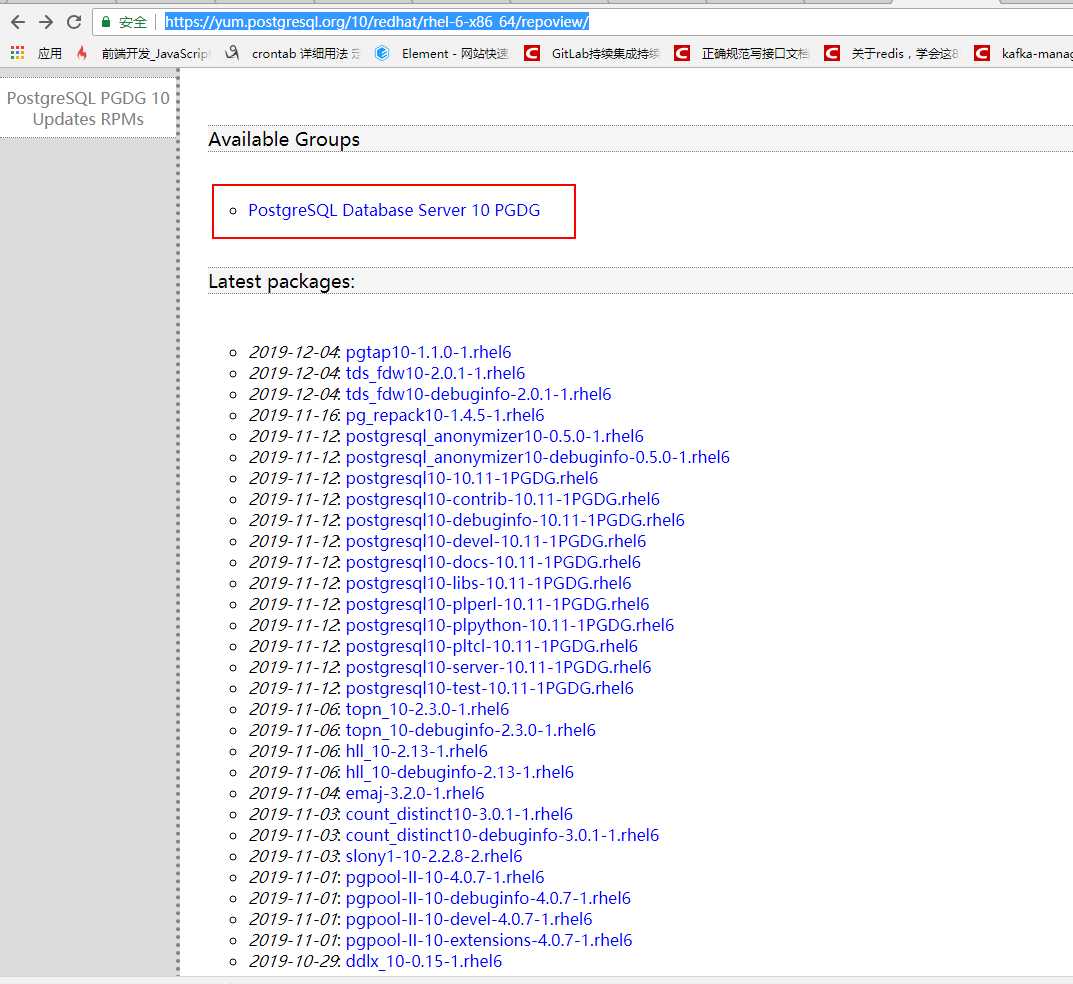Image resolution: width=1073 pixels, height=984 pixels.
Task: Open postgresql10-devel-10.11-1PGDG.rhel6 package
Action: [496, 541]
